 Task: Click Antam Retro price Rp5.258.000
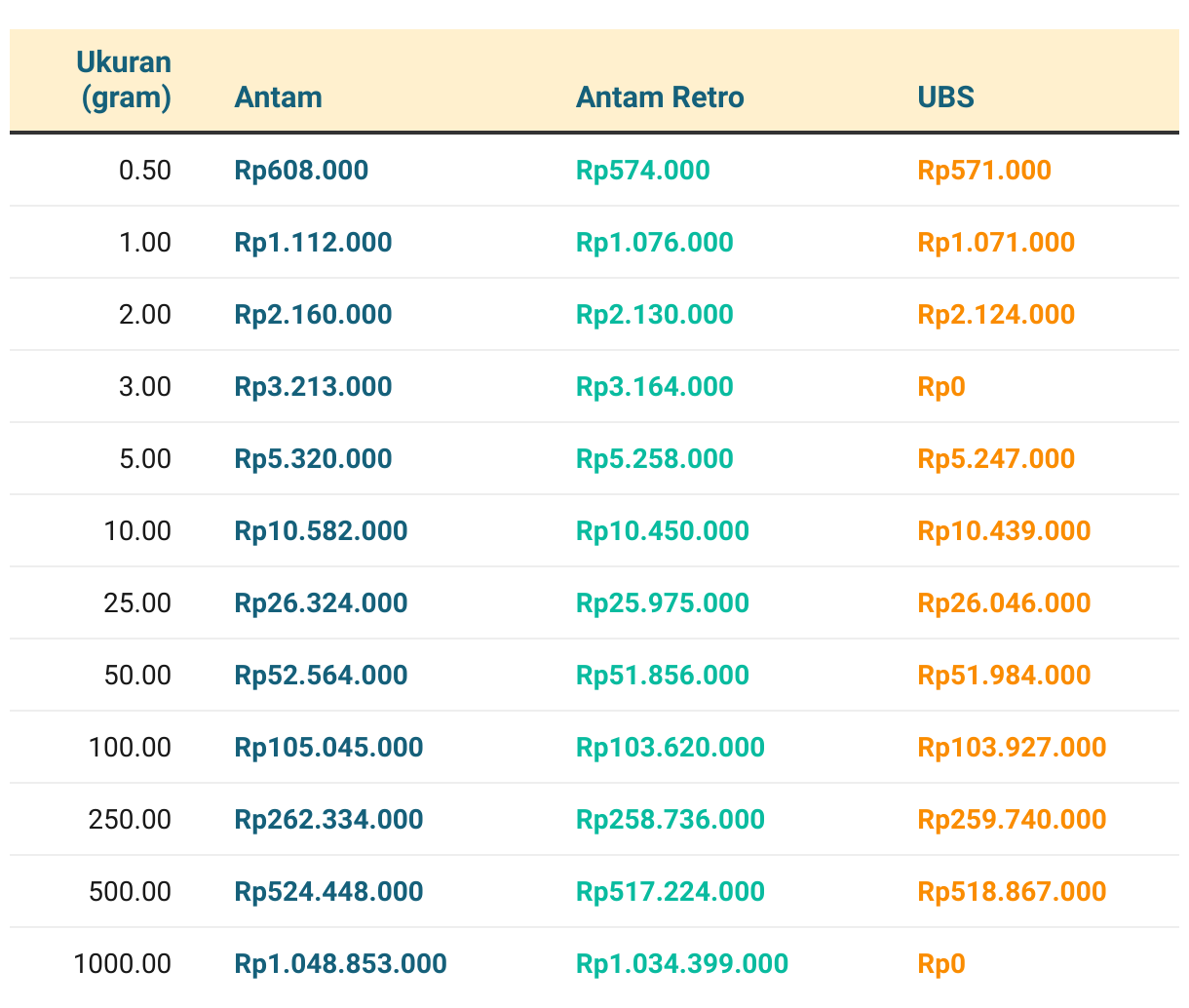tap(655, 459)
